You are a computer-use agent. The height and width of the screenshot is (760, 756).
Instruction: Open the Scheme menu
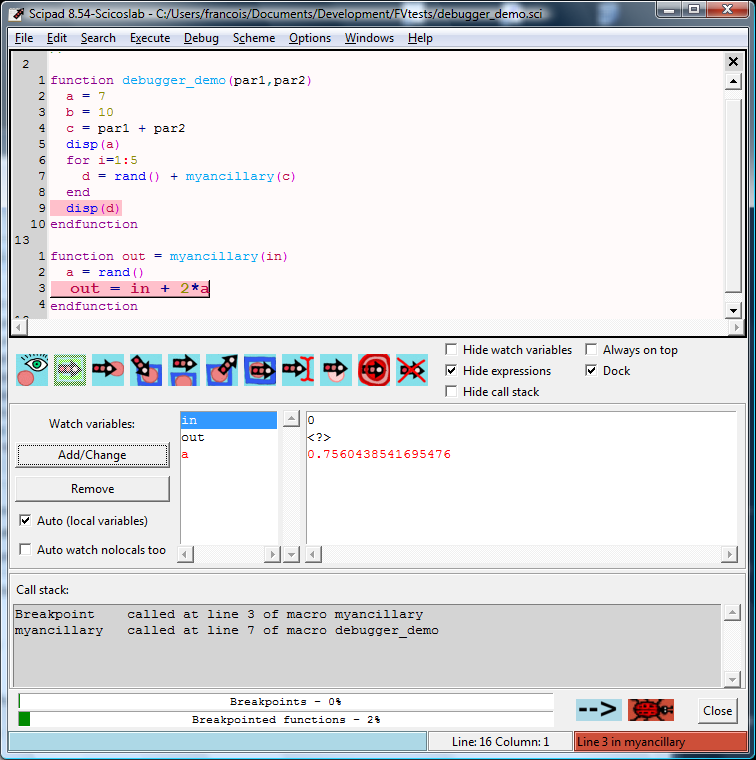[x=254, y=38]
